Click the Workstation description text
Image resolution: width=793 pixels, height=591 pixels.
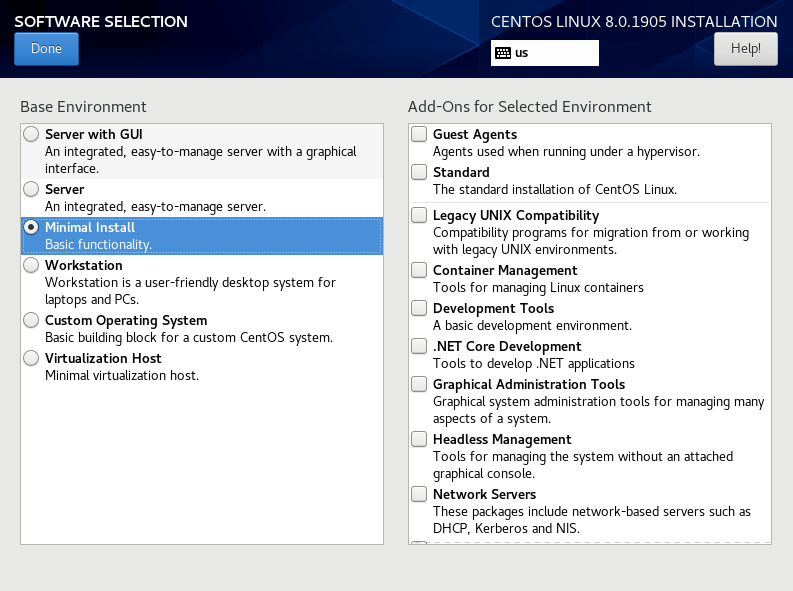click(x=190, y=291)
